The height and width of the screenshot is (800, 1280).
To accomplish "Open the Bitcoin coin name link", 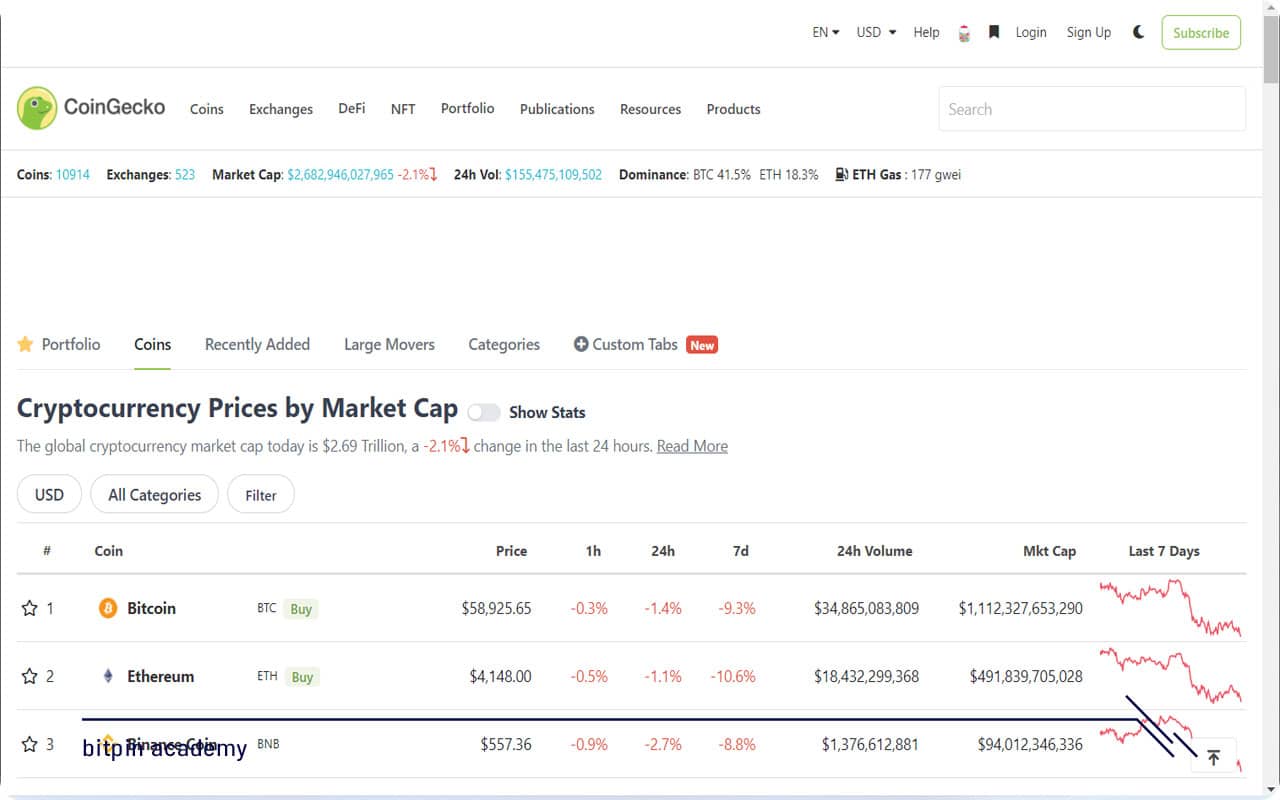I will coord(151,608).
